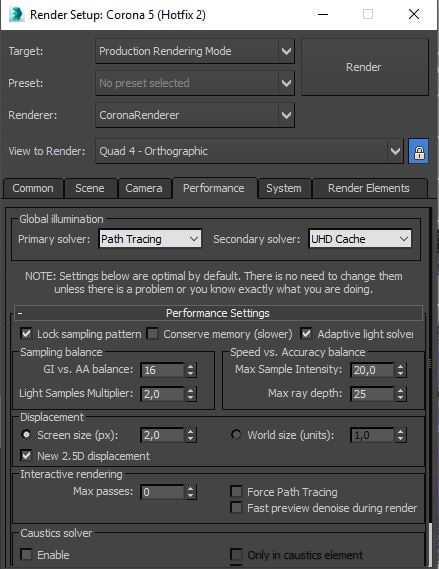This screenshot has width=439, height=569.
Task: Switch to the Common tab
Action: click(33, 188)
